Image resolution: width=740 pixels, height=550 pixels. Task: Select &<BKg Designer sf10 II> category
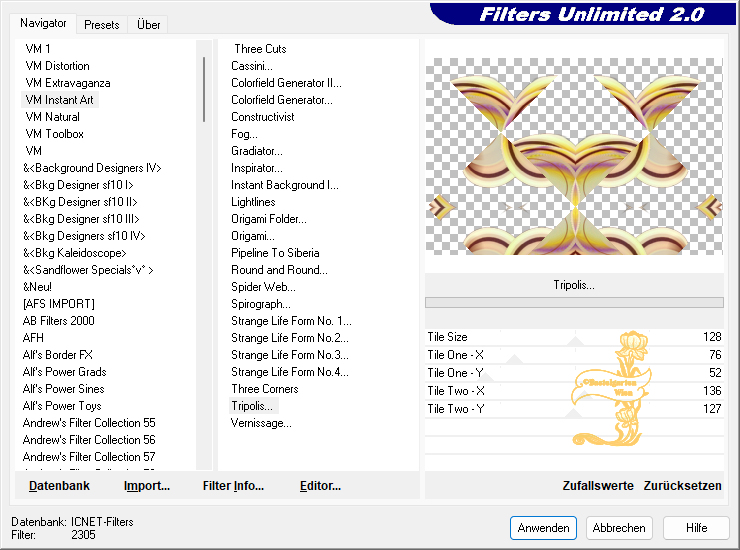[80, 202]
